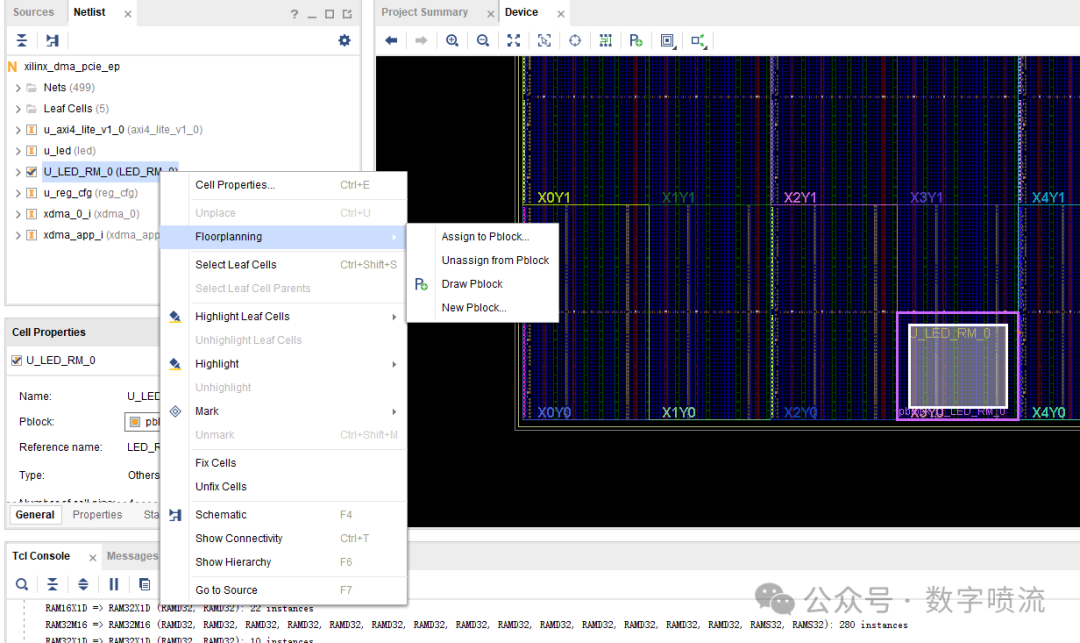Switch to the Project Summary tab

pyautogui.click(x=424, y=13)
